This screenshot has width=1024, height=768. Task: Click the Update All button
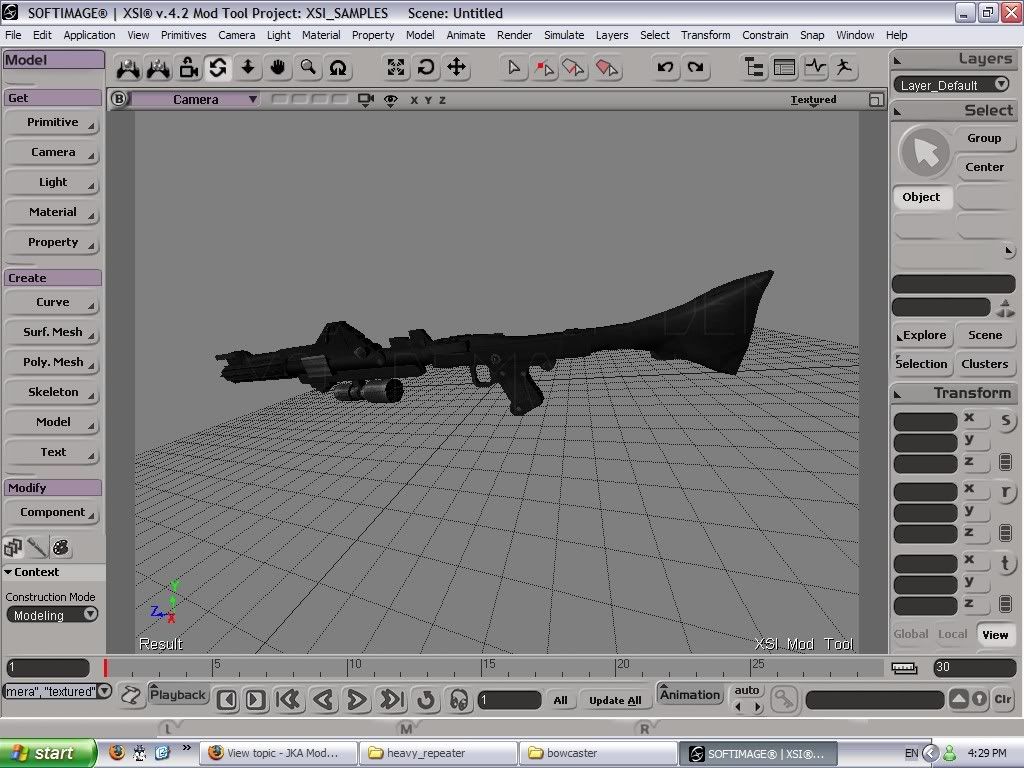tap(615, 700)
